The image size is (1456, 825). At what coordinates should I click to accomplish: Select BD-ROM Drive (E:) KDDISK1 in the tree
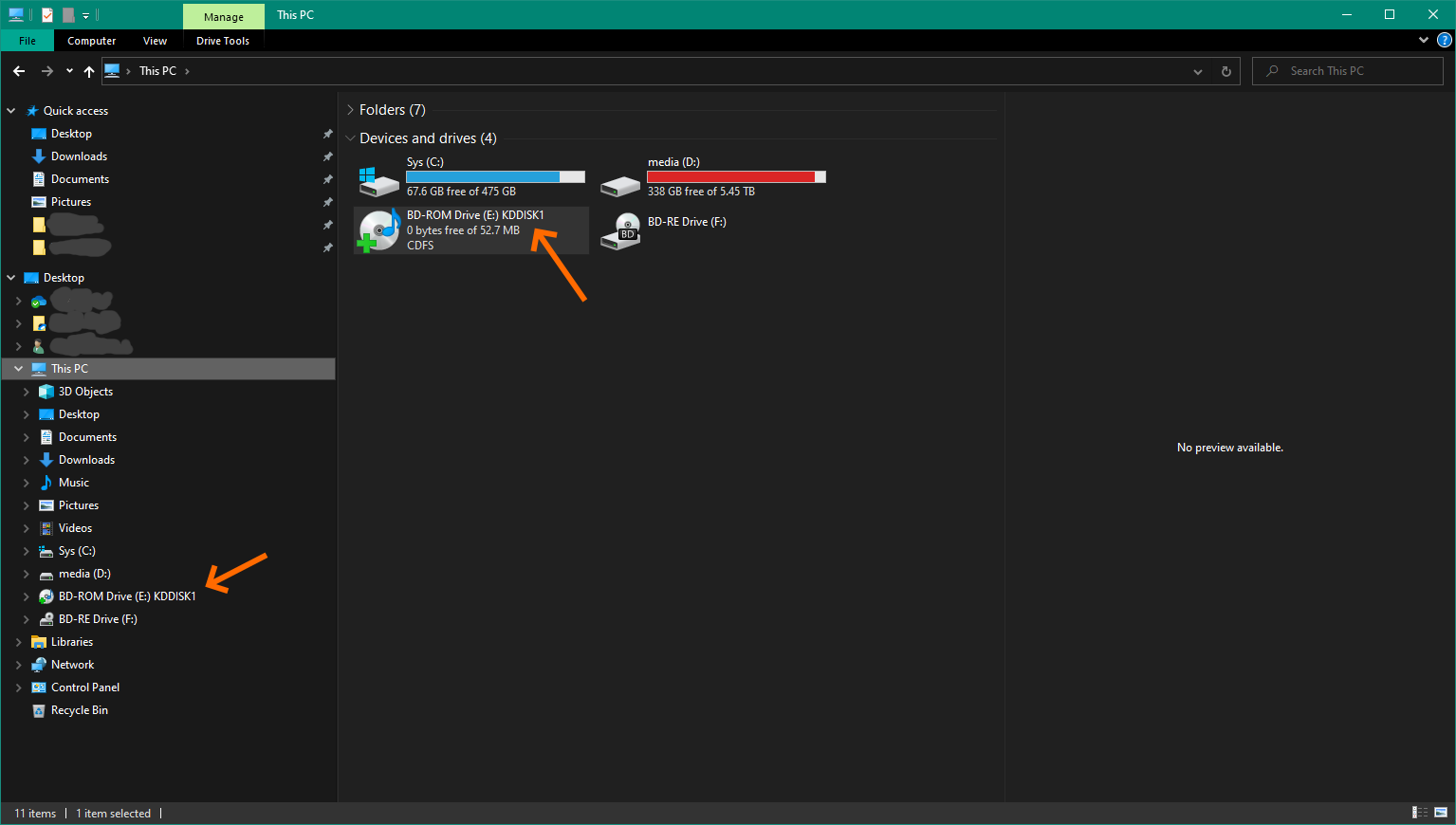[127, 596]
